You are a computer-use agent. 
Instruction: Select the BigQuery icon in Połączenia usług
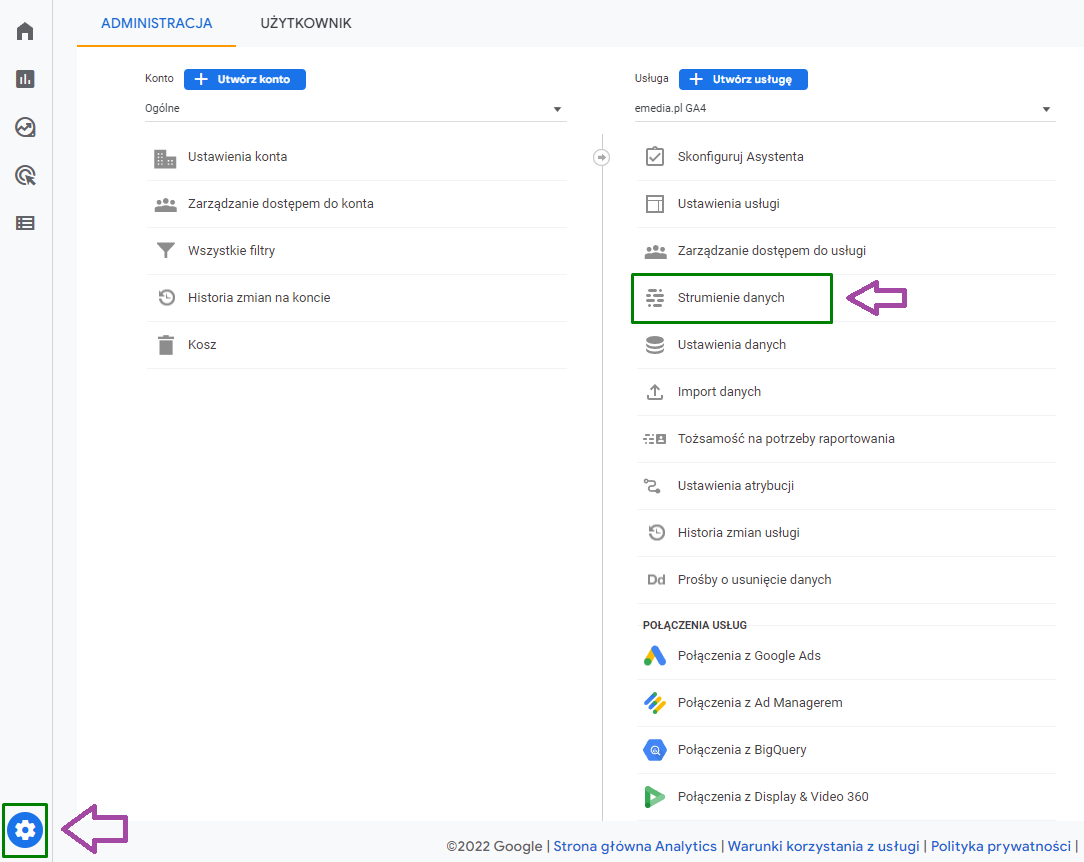pos(655,749)
